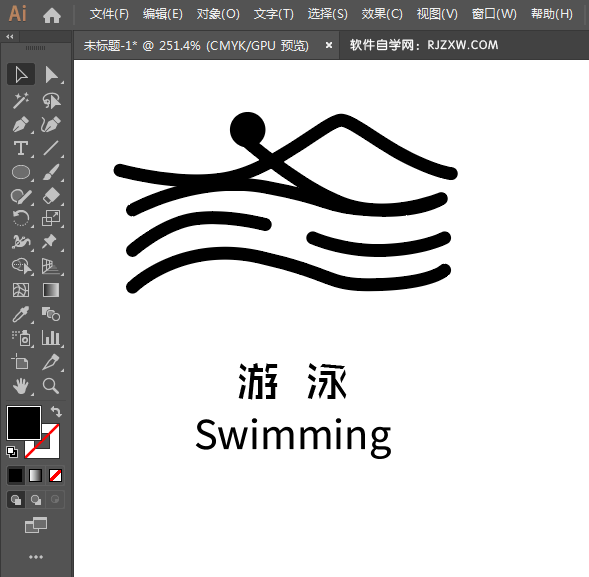
Task: Choose the Hand tool
Action: [x=21, y=386]
